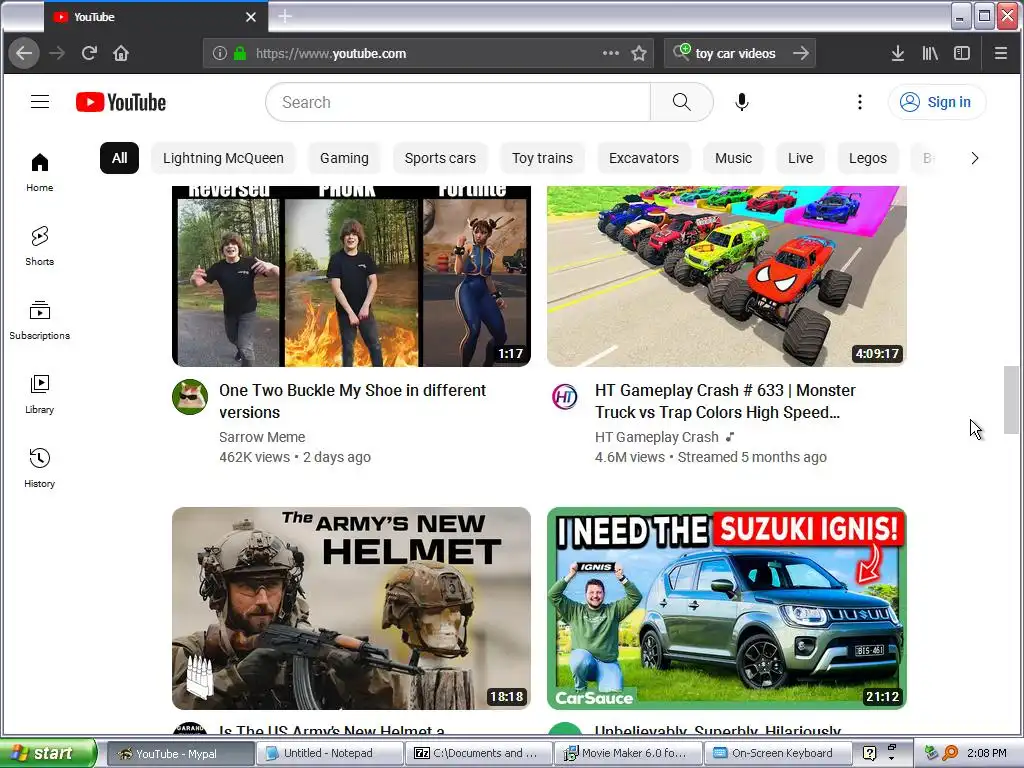This screenshot has height=768, width=1024.
Task: Reload the page with the refresh icon
Action: [89, 53]
